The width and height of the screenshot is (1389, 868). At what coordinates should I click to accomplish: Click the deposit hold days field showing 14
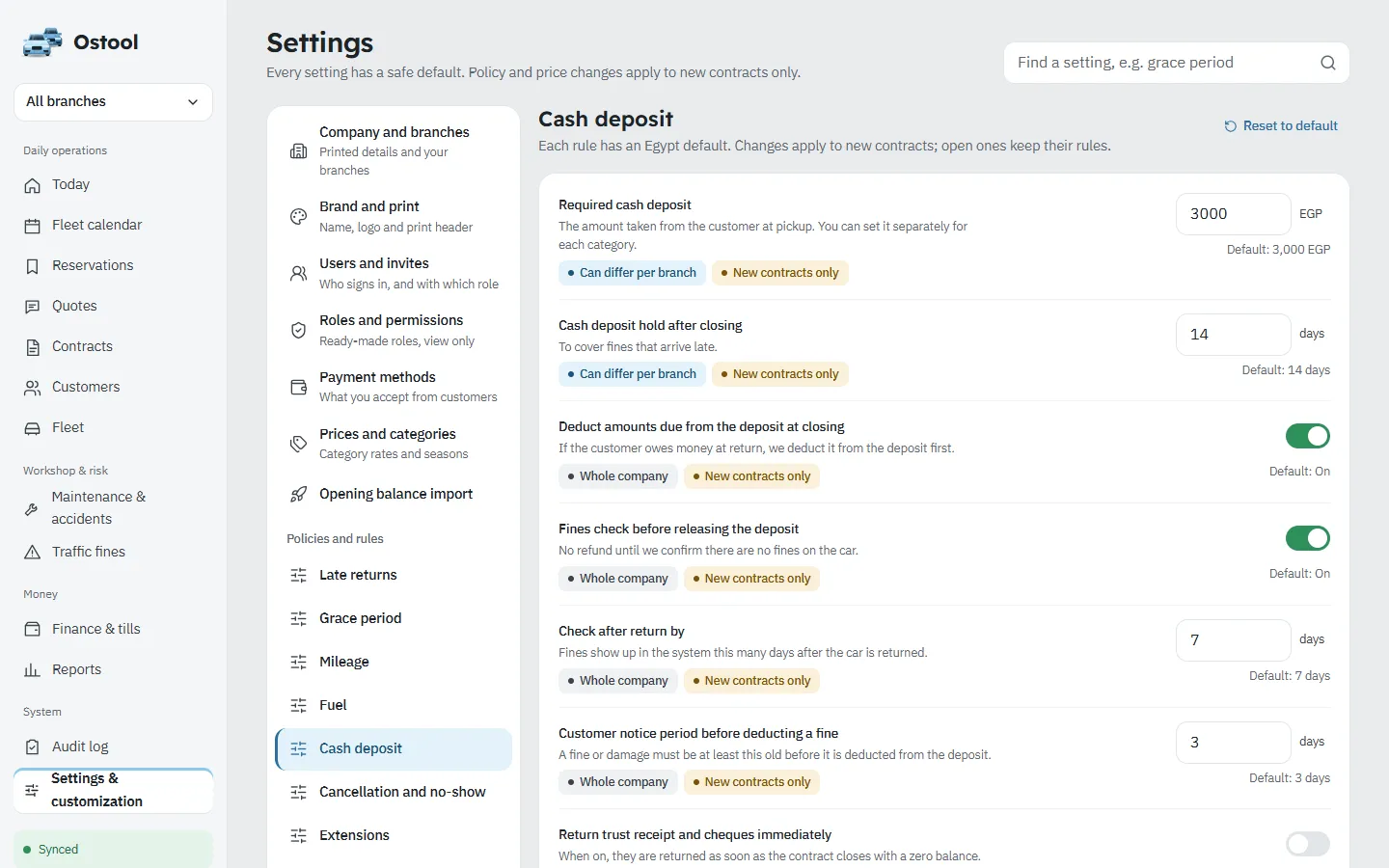[x=1233, y=335]
